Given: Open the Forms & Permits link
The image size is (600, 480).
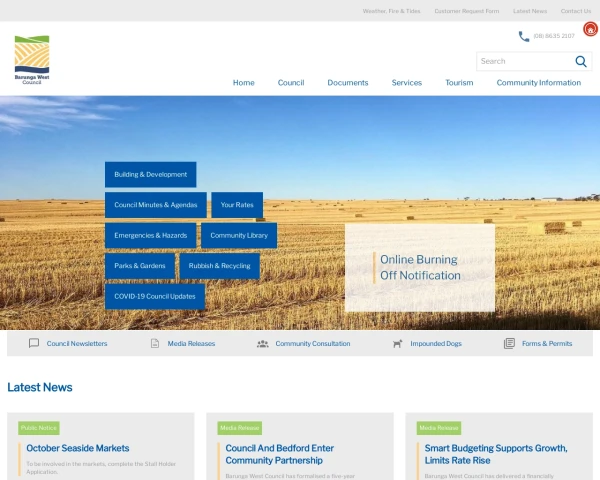Looking at the screenshot, I should 547,344.
